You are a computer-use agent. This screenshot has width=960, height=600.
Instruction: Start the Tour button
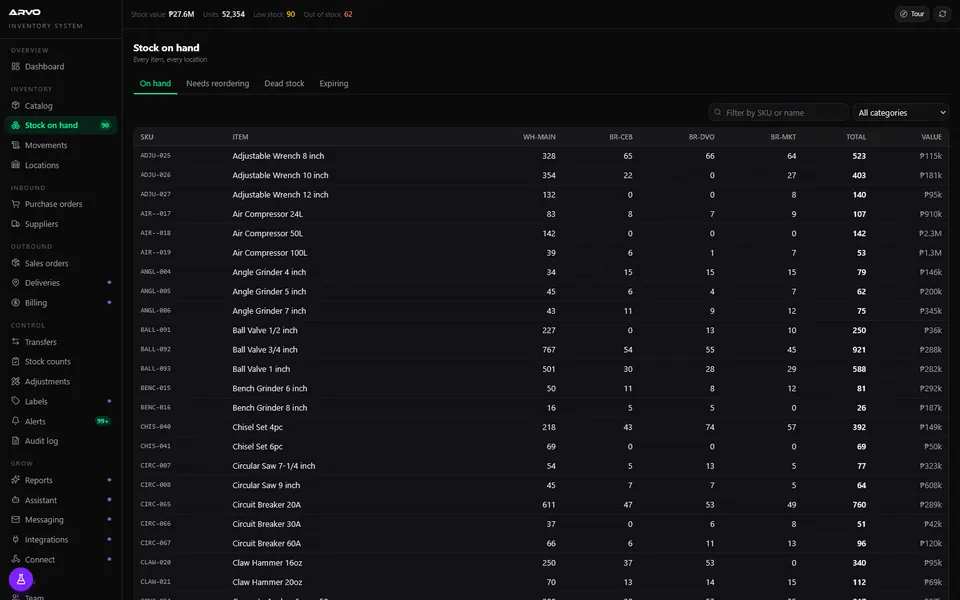[912, 13]
